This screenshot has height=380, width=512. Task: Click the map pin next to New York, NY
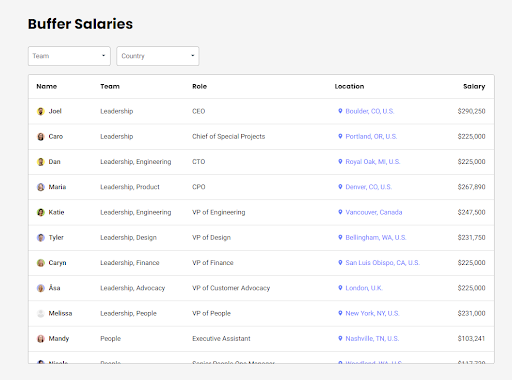pos(340,313)
